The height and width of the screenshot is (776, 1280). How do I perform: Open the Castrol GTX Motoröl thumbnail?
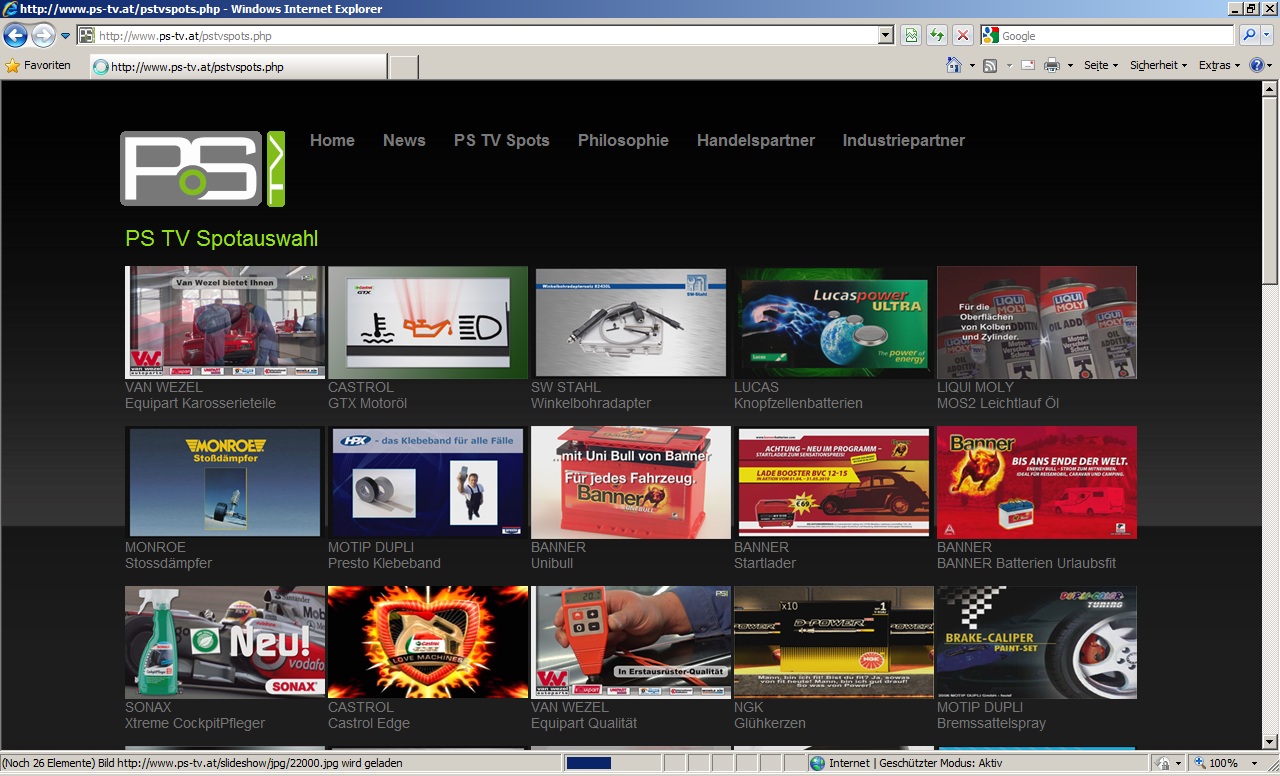pyautogui.click(x=428, y=322)
